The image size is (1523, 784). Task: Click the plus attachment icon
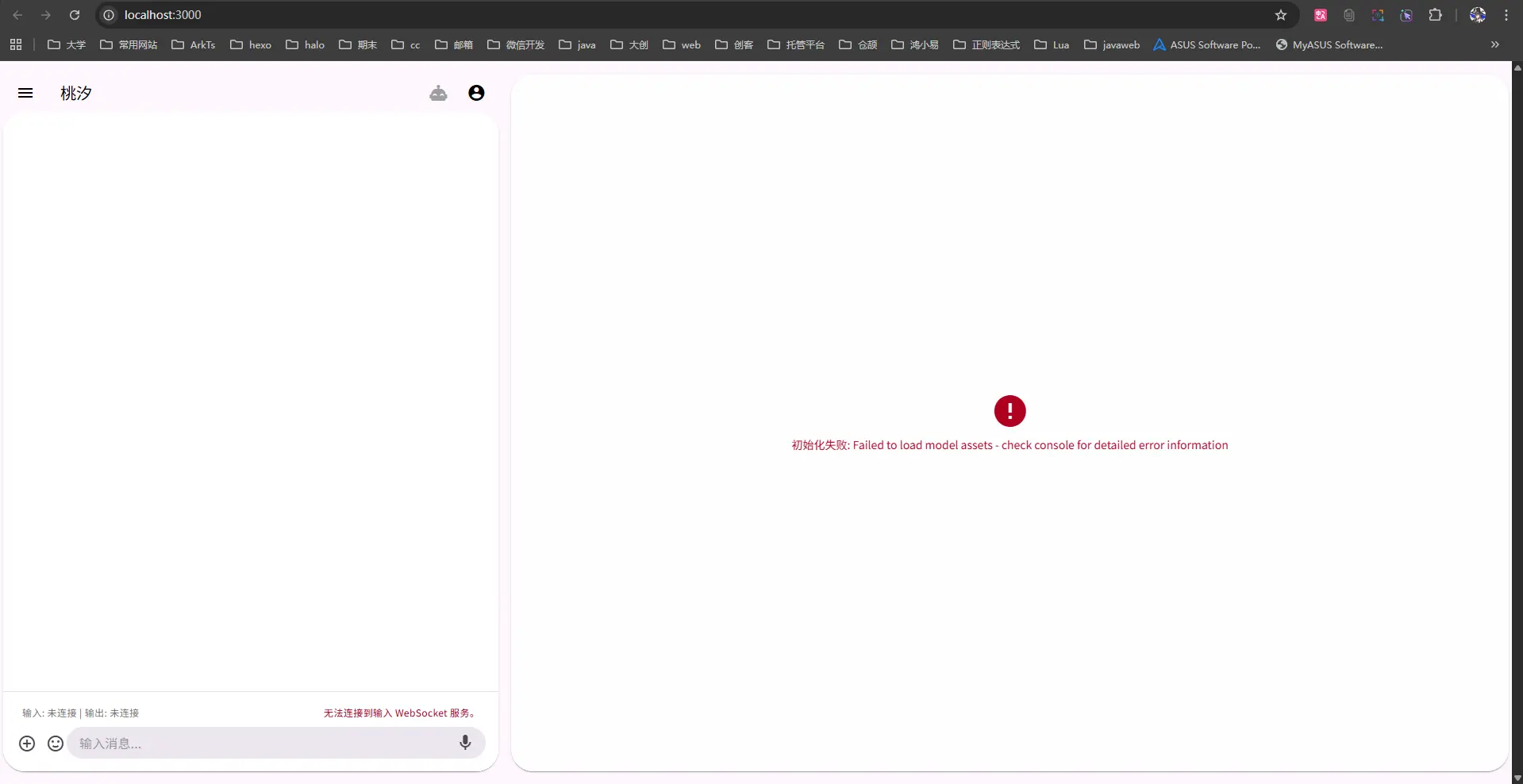coord(27,744)
